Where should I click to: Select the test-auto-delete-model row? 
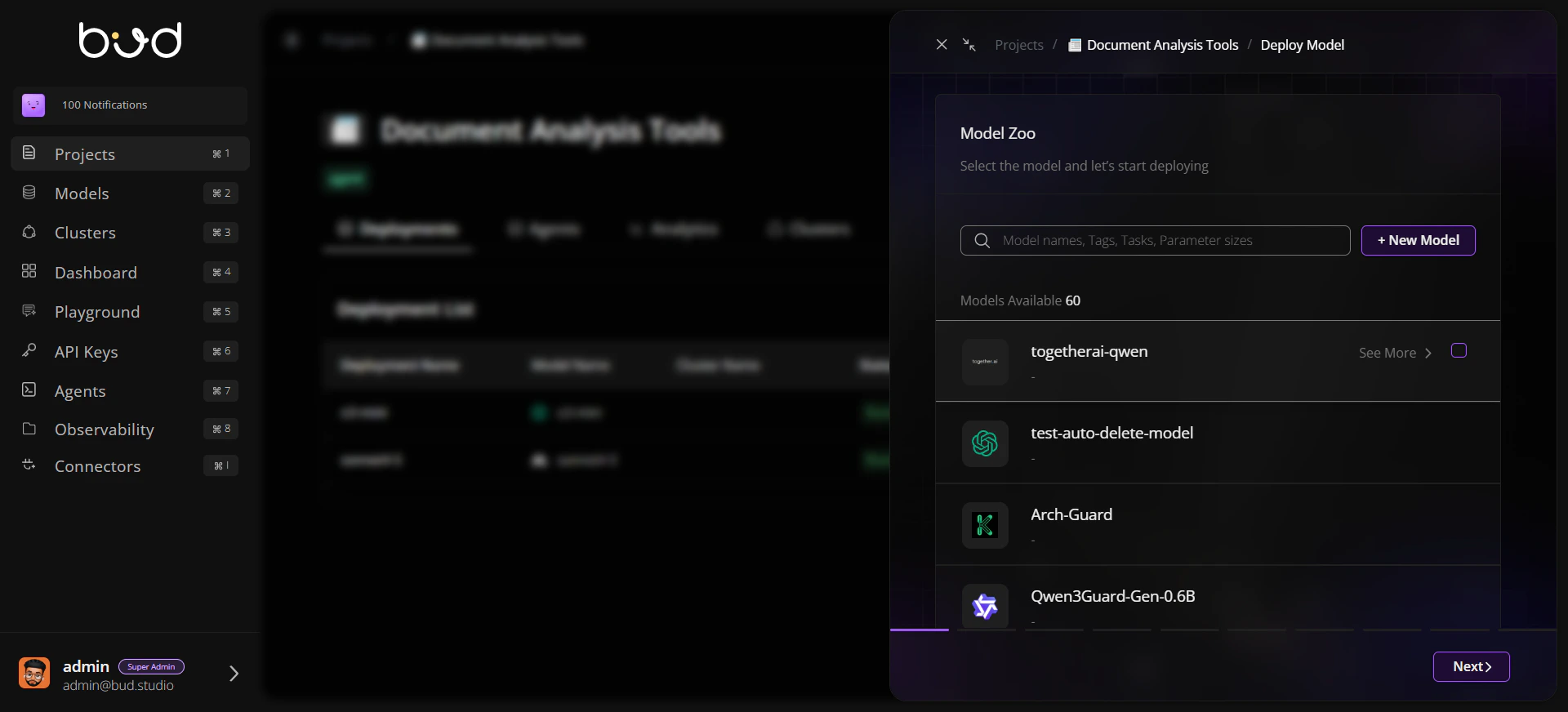tap(1218, 443)
